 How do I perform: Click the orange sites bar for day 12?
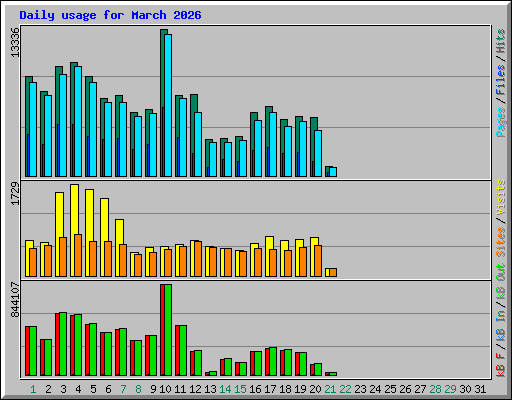click(198, 259)
